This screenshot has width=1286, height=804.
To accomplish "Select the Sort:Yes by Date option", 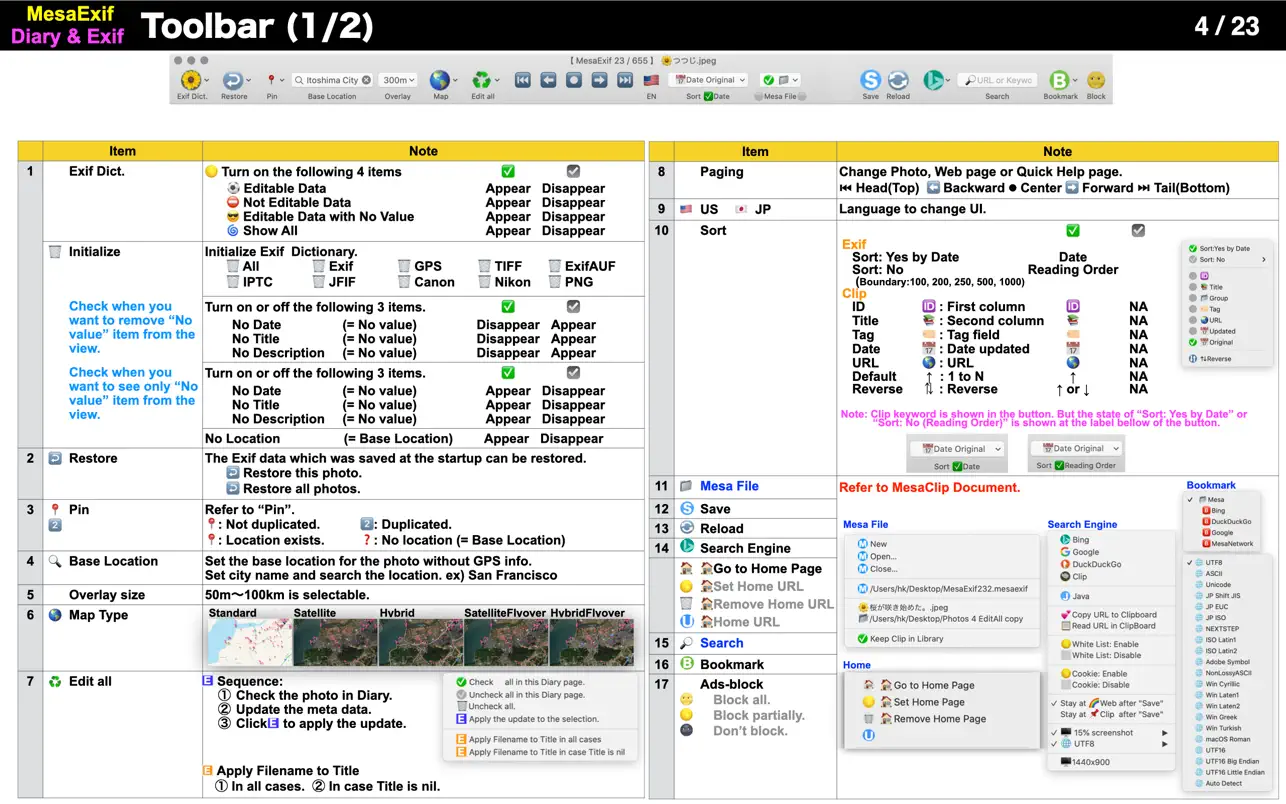I will tap(1218, 248).
